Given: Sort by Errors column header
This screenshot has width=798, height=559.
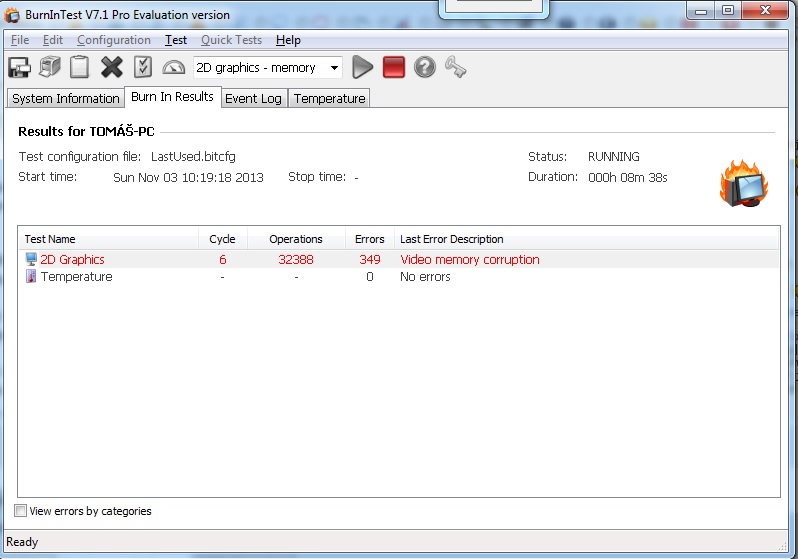Looking at the screenshot, I should (369, 239).
